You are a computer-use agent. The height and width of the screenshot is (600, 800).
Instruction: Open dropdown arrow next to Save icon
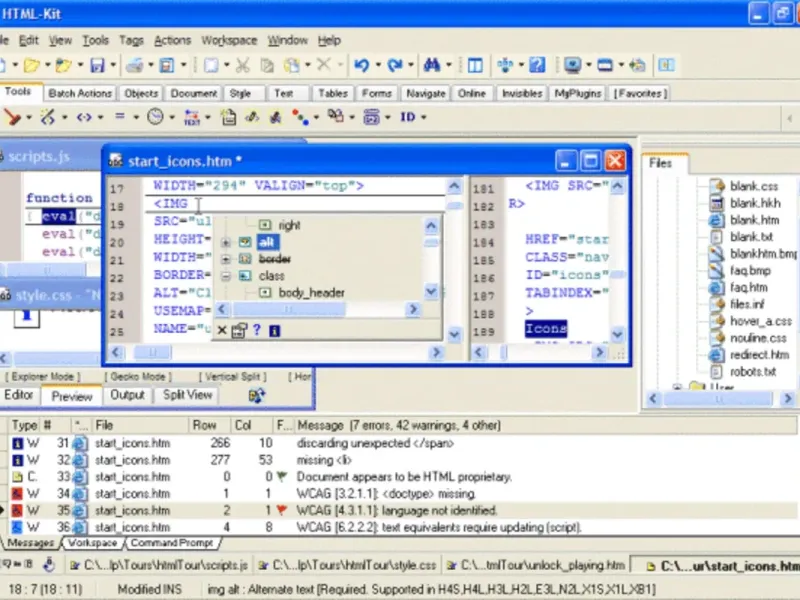tap(113, 65)
